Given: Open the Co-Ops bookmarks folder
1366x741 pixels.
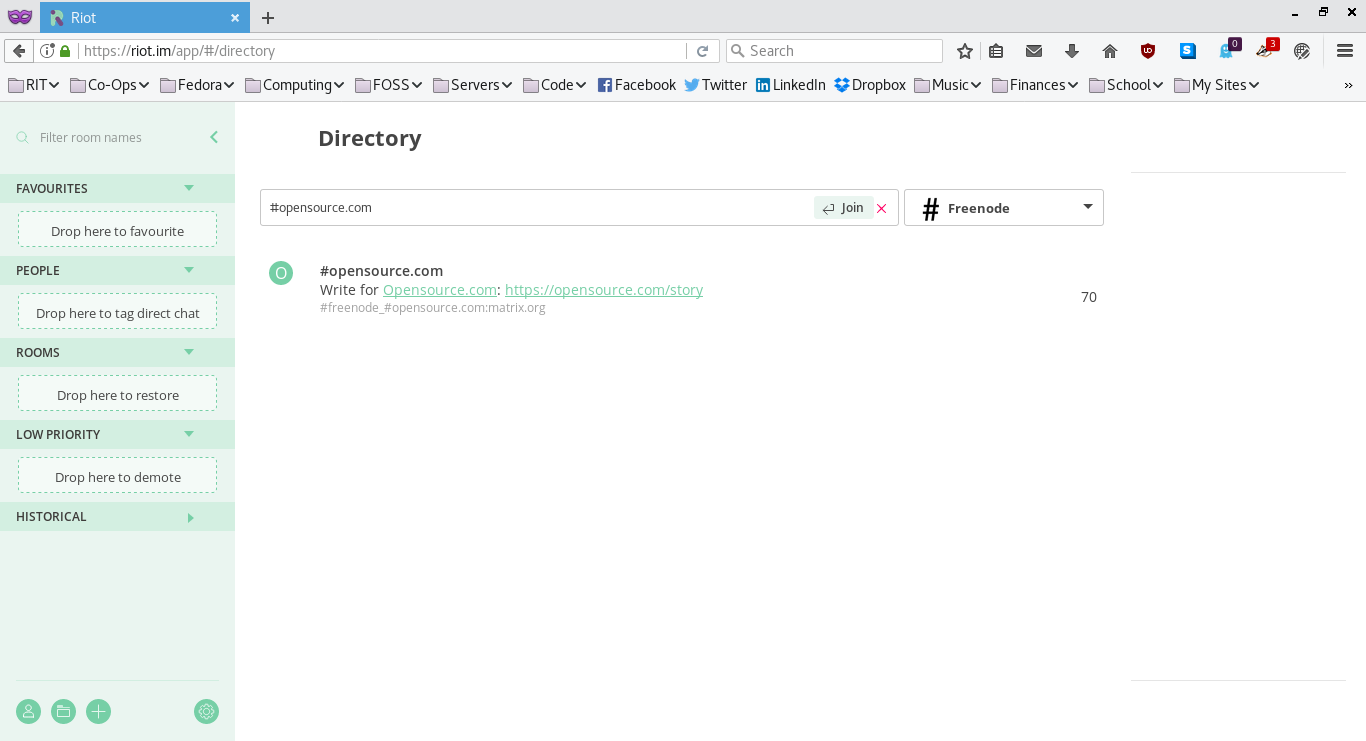Looking at the screenshot, I should click(x=110, y=85).
